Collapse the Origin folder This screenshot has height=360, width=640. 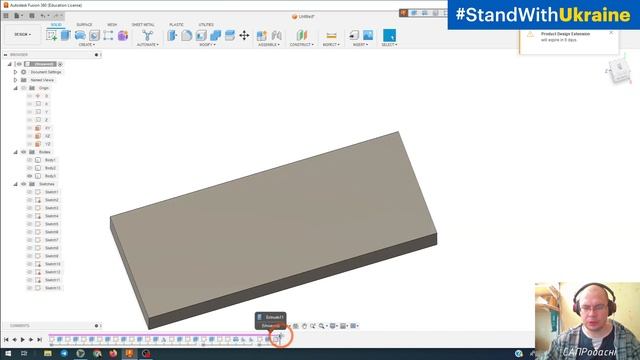pyautogui.click(x=16, y=88)
